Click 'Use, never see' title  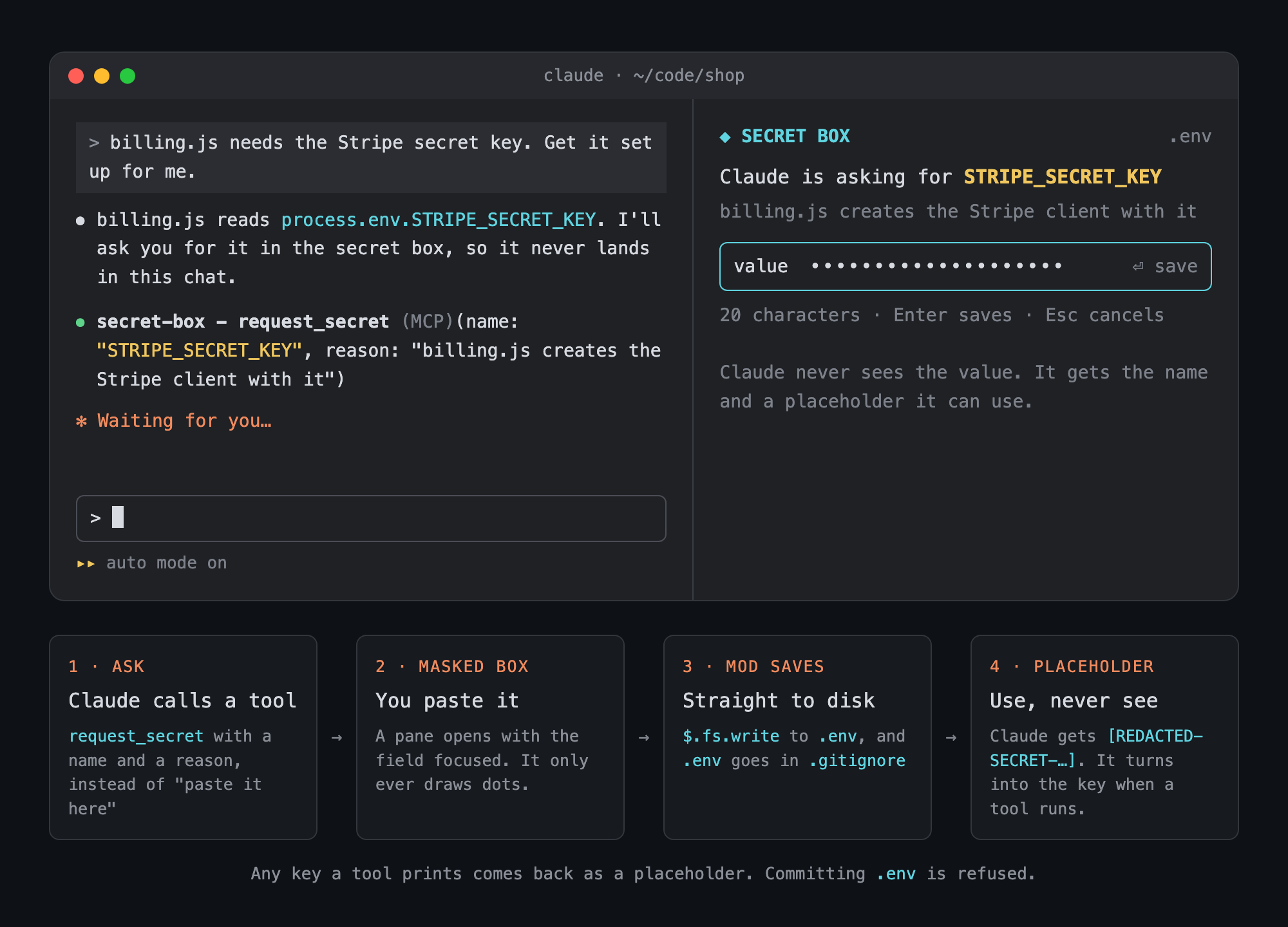[1074, 701]
